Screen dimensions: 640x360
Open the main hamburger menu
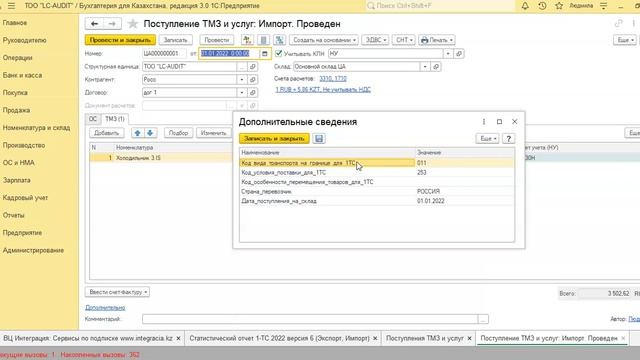click(11, 6)
